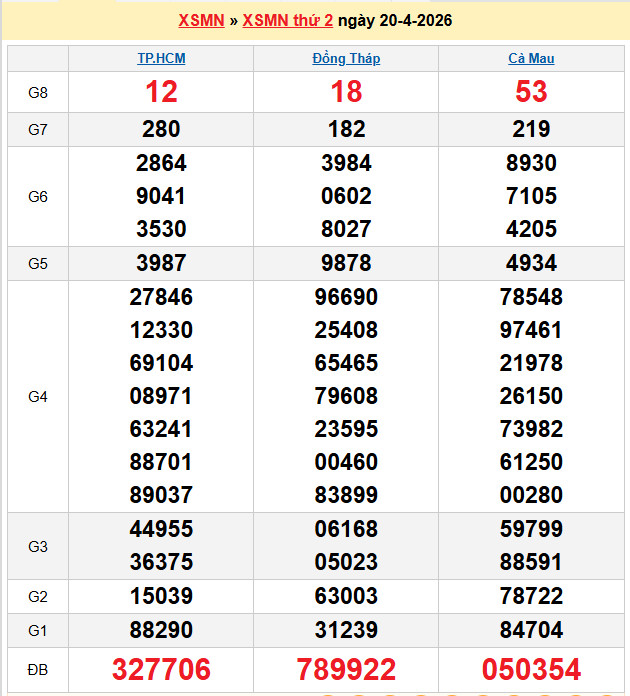Screen dimensions: 630x696
Task: Select G2 result 63003 for Đồng Tháp
Action: pos(346,596)
